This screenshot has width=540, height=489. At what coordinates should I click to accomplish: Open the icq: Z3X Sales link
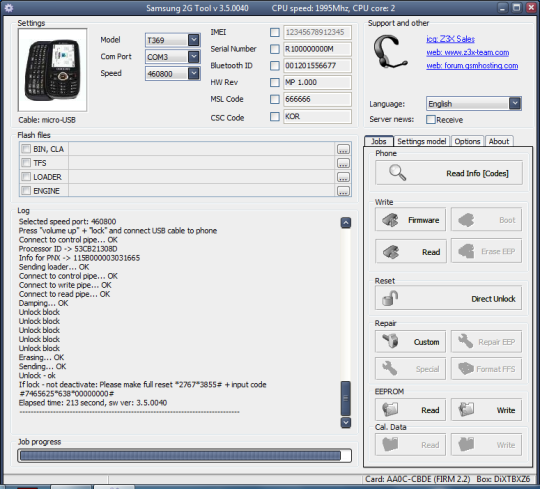pyautogui.click(x=450, y=39)
